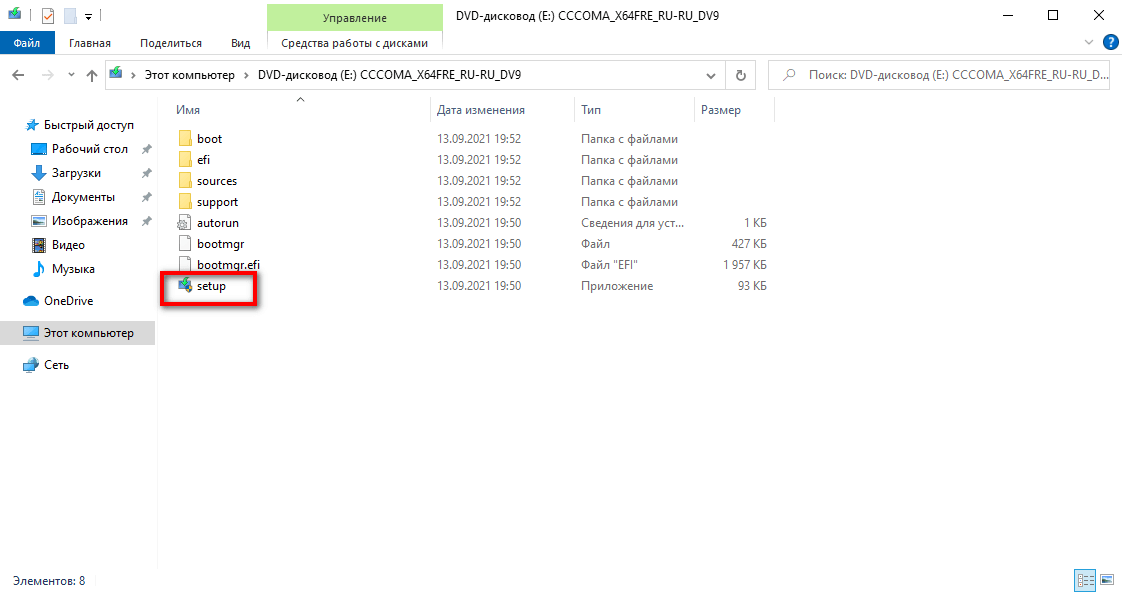This screenshot has height=593, width=1123.
Task: Expand the chevron after Этот компьютер breadcrumb
Action: coord(246,75)
